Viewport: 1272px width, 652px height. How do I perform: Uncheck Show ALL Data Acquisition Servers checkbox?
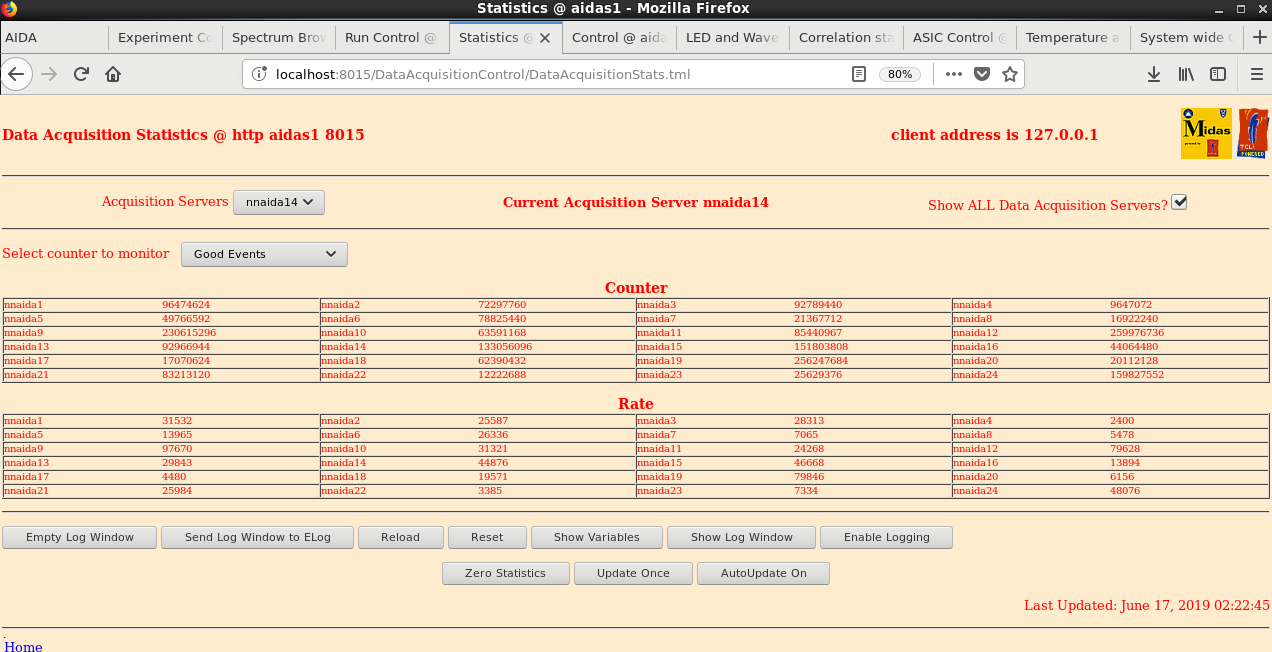click(1179, 202)
